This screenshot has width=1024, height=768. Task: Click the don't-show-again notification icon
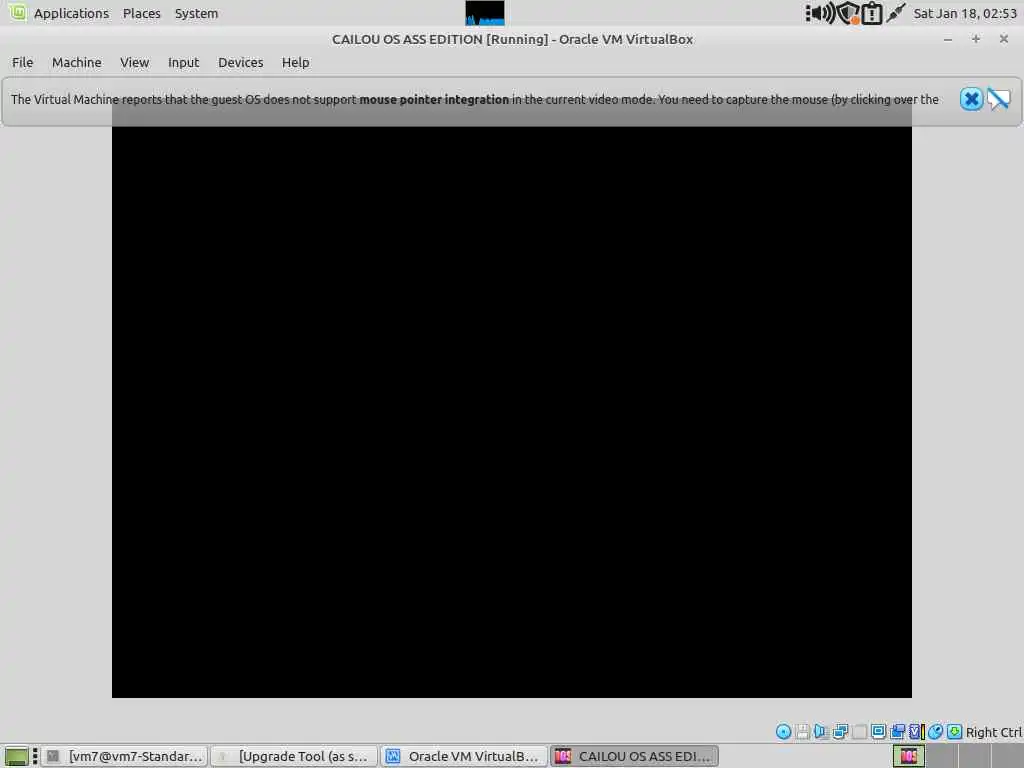(x=999, y=99)
